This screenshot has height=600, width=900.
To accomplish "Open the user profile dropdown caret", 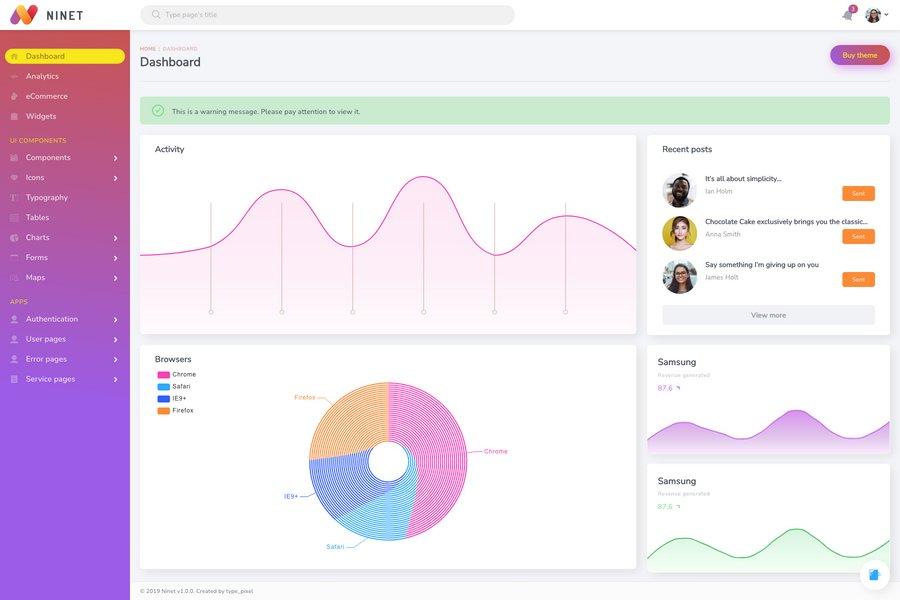I will click(x=885, y=12).
